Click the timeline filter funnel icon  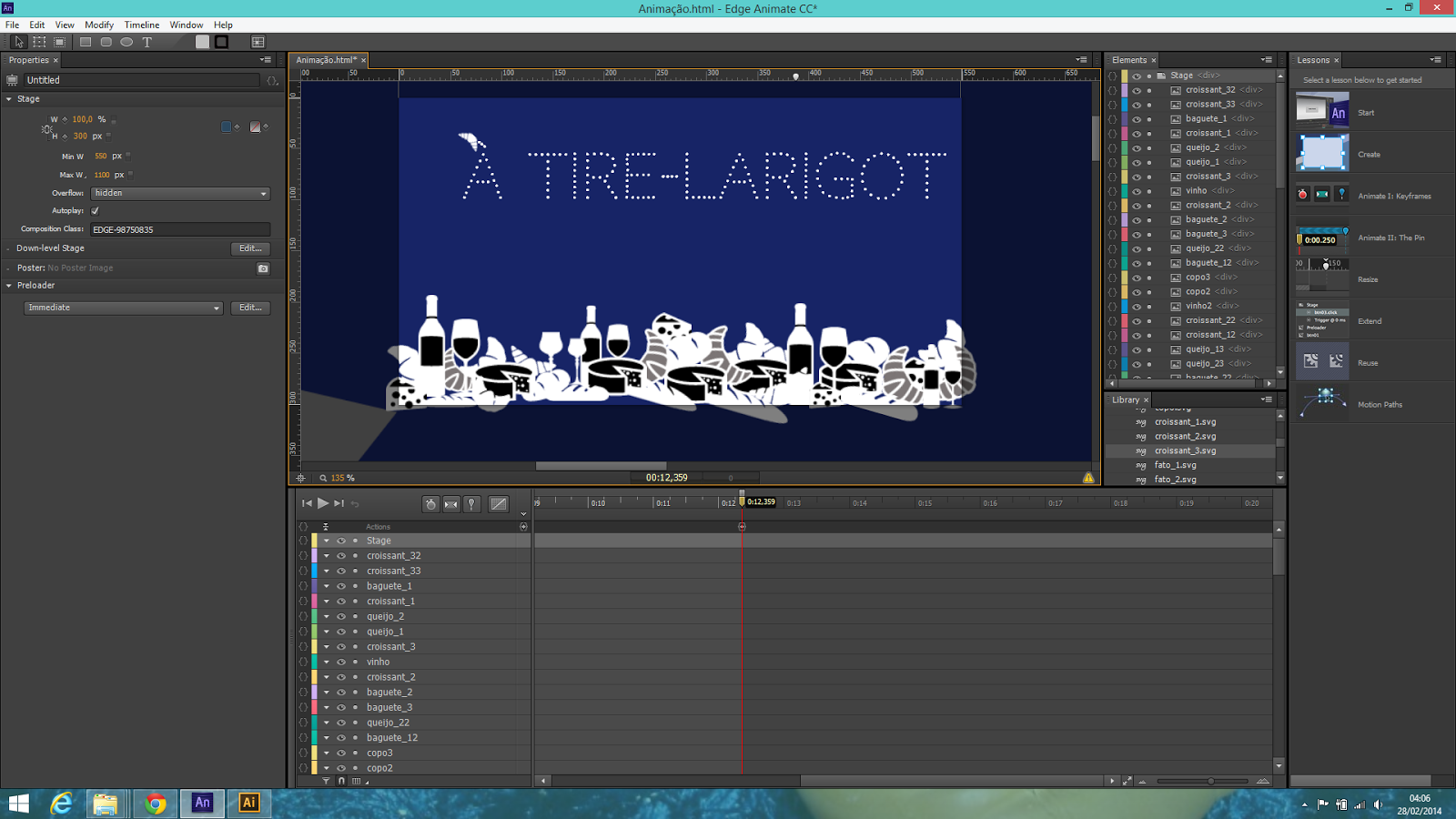click(326, 781)
